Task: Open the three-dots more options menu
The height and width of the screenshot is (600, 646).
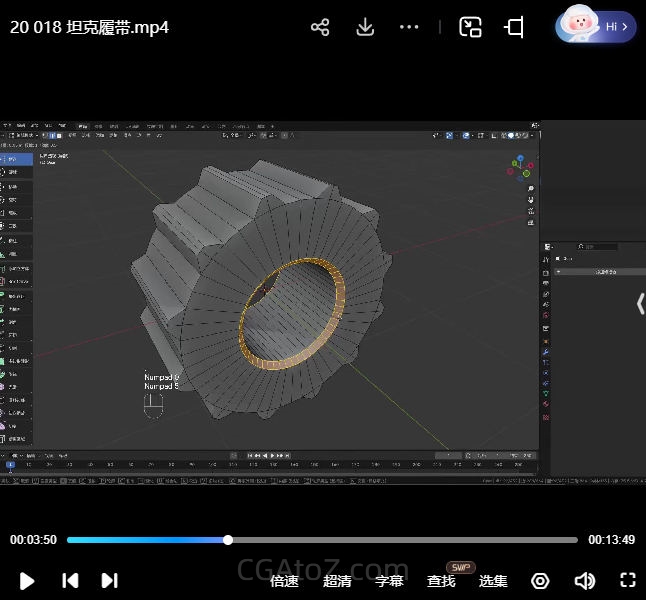Action: coord(409,27)
